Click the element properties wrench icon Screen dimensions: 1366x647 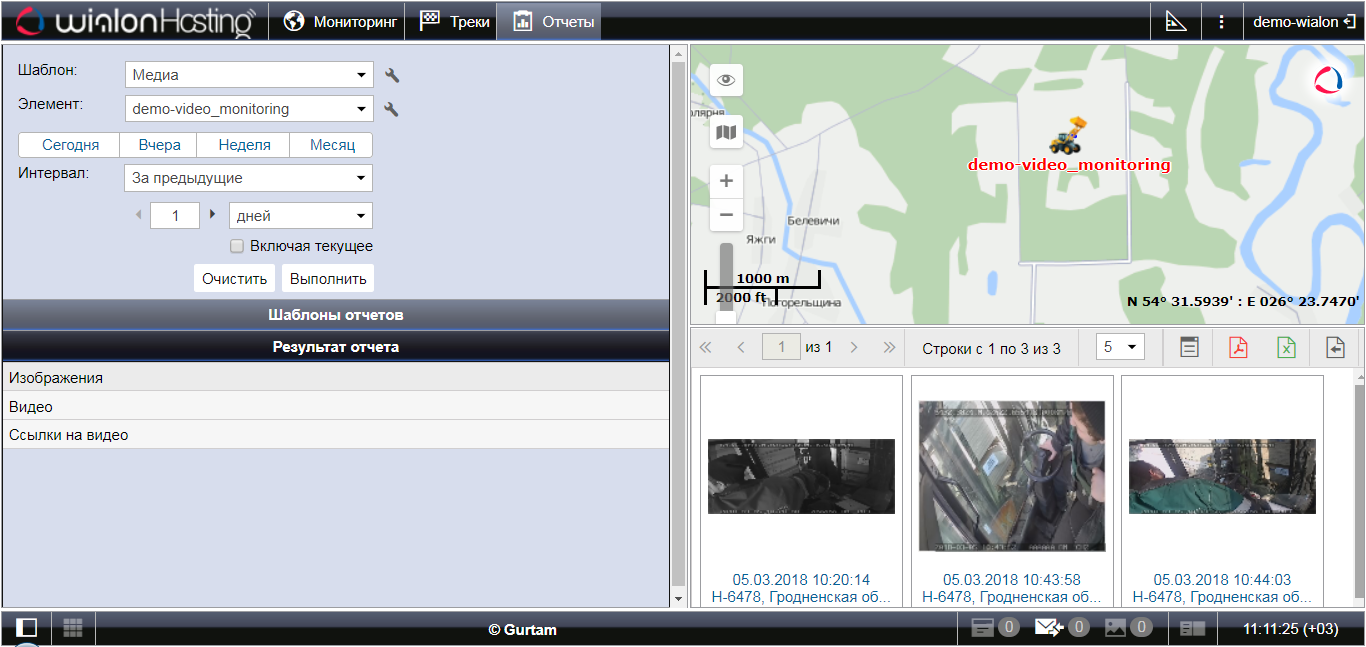(392, 109)
